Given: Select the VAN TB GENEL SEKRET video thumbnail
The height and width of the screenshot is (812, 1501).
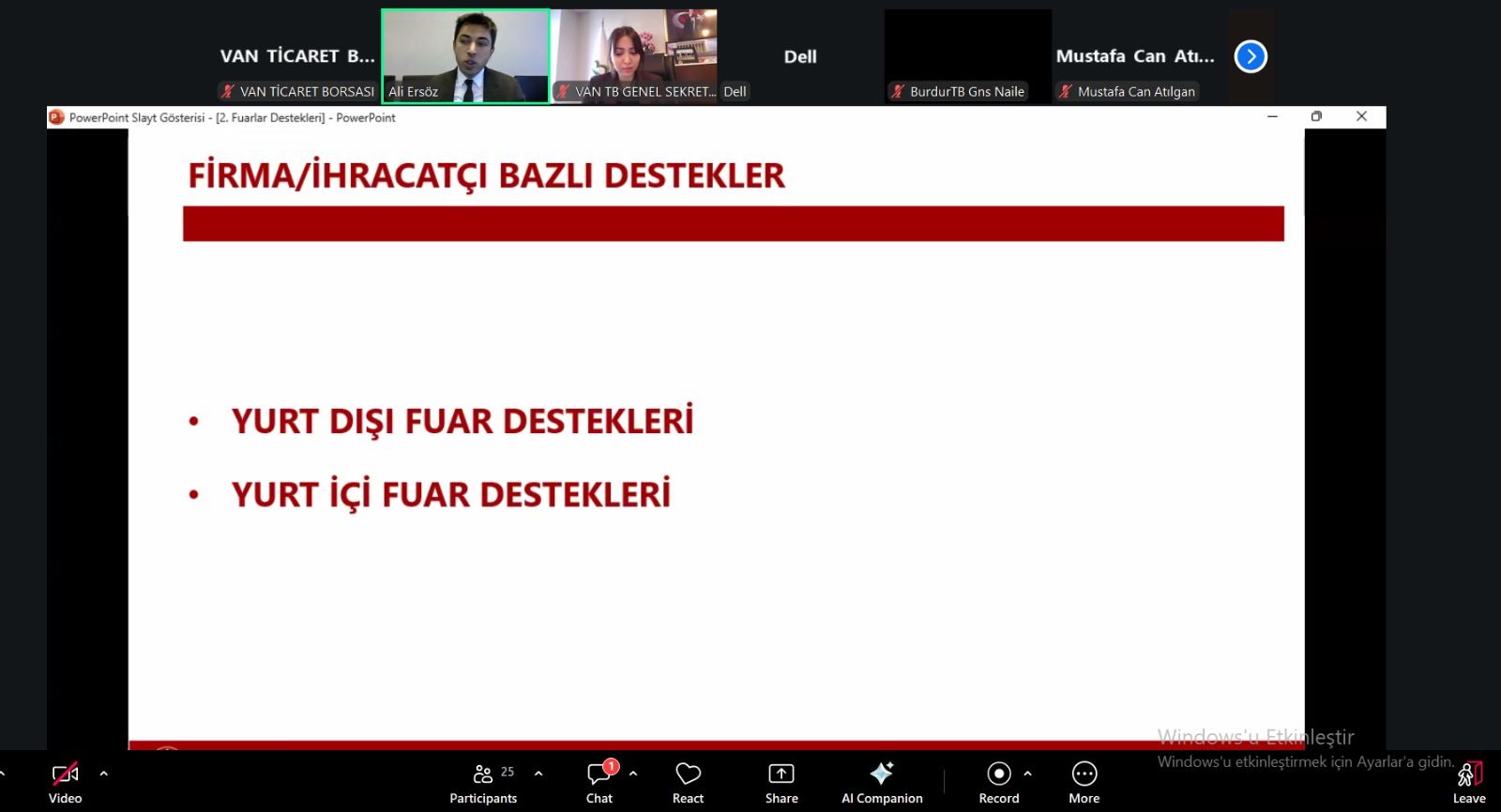Looking at the screenshot, I should tap(634, 55).
